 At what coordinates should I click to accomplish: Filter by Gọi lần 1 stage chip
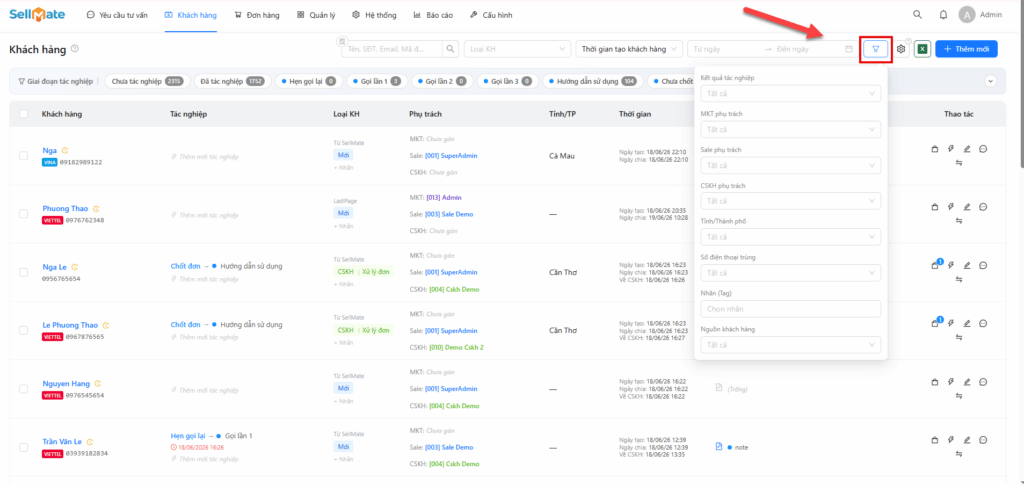coord(377,82)
